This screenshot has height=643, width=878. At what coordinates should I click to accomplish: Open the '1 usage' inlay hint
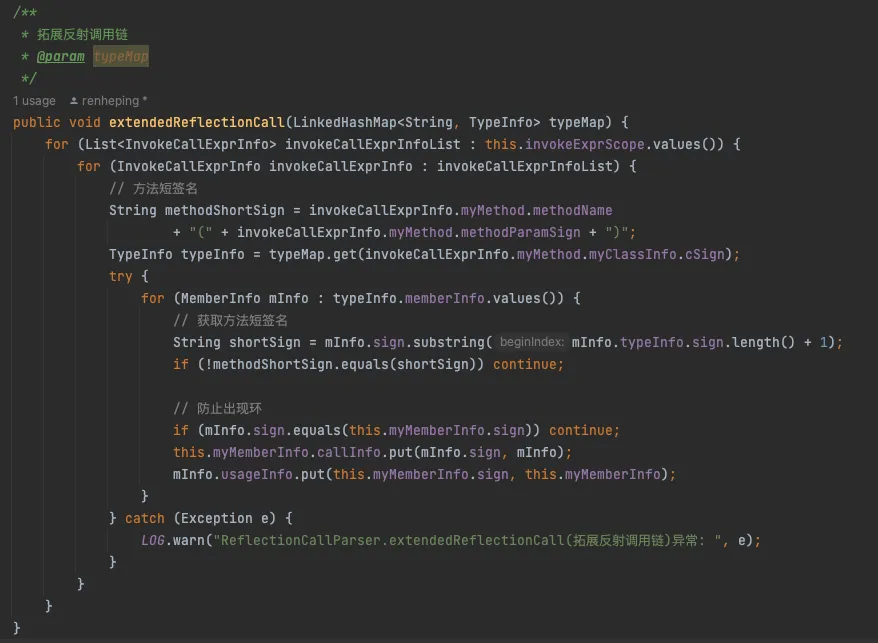pyautogui.click(x=34, y=101)
